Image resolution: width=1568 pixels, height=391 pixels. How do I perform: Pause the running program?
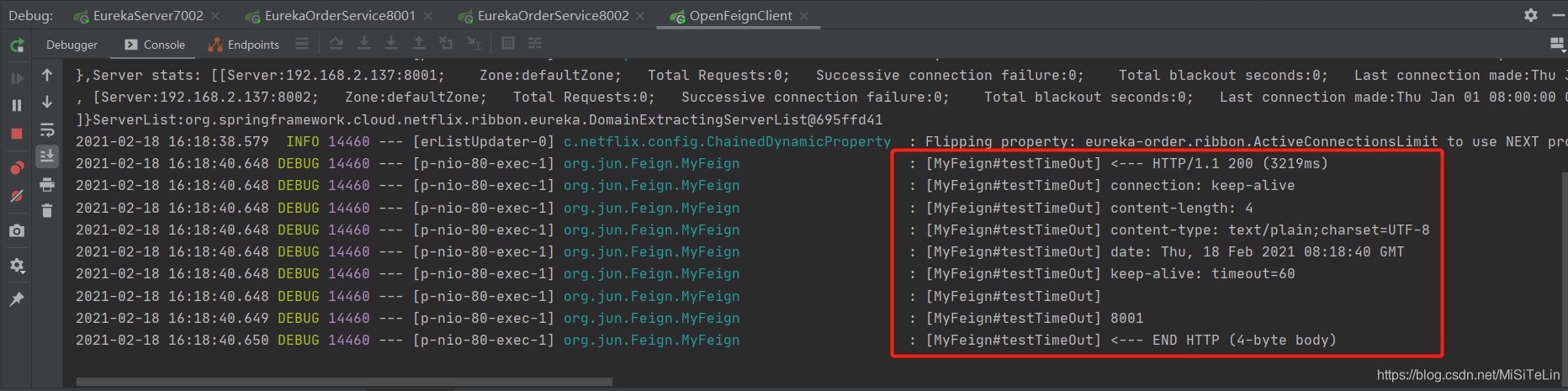17,105
